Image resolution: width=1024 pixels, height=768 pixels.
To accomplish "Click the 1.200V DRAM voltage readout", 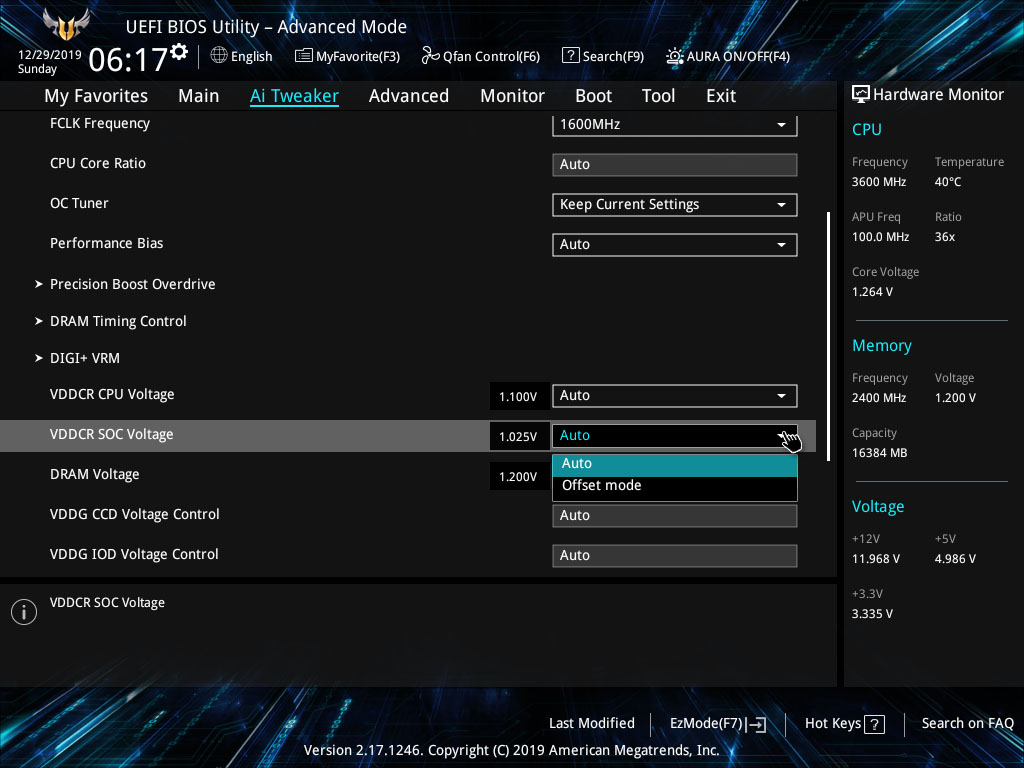I will [x=519, y=477].
